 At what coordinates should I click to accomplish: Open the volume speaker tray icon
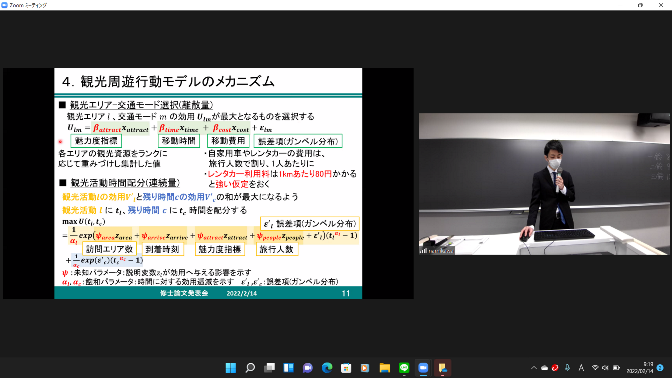click(605, 368)
